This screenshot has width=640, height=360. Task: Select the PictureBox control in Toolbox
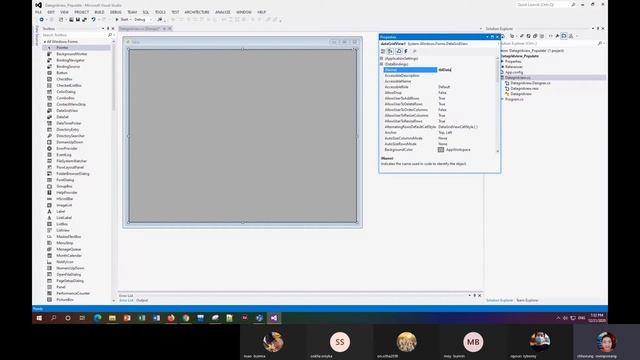(x=76, y=300)
